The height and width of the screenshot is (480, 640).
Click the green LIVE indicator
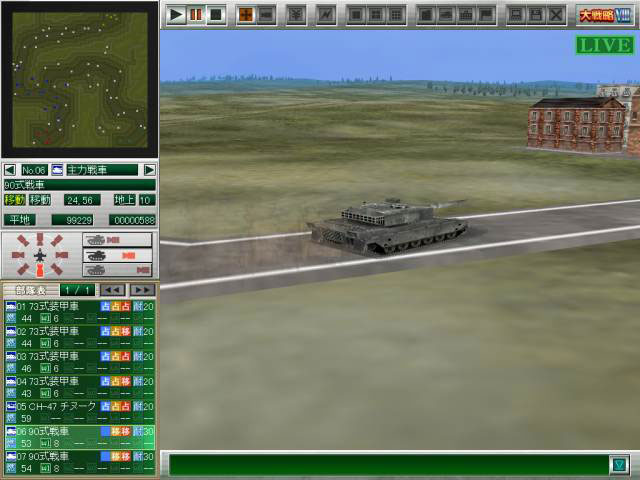605,45
